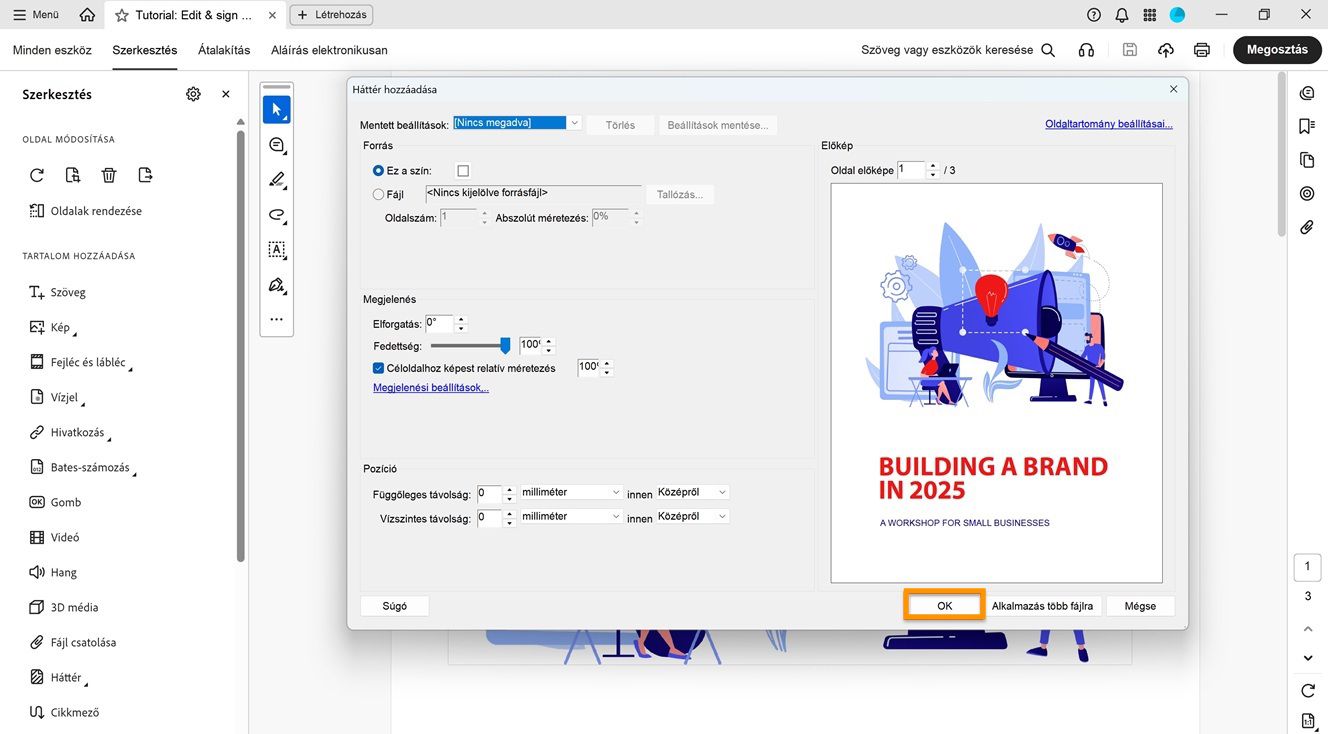Viewport: 1328px width, 734px height.
Task: Open the Vízszintes távolság unit dropdown
Action: tap(572, 516)
